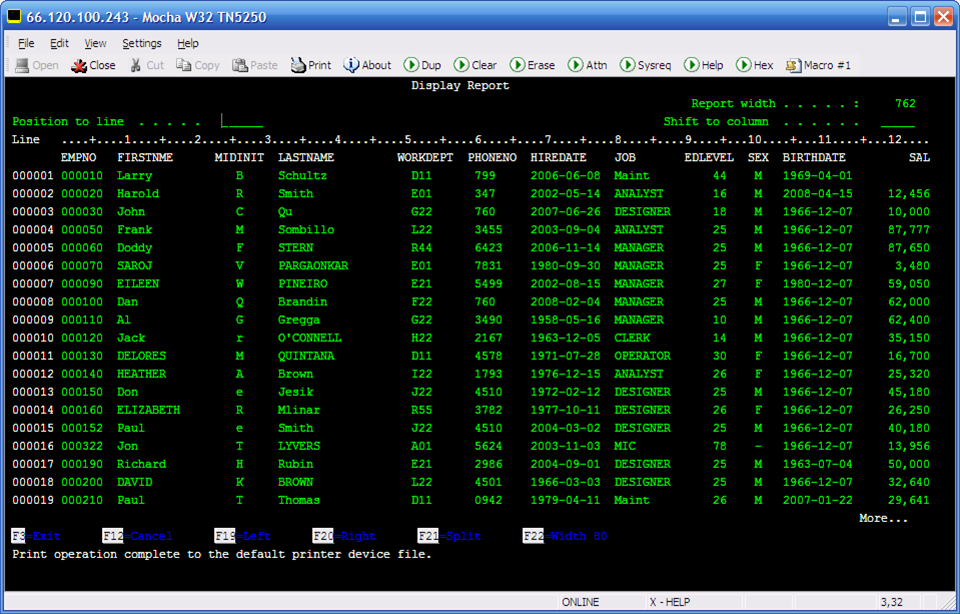Click the Position to line input field
The width and height of the screenshot is (960, 614).
242,121
